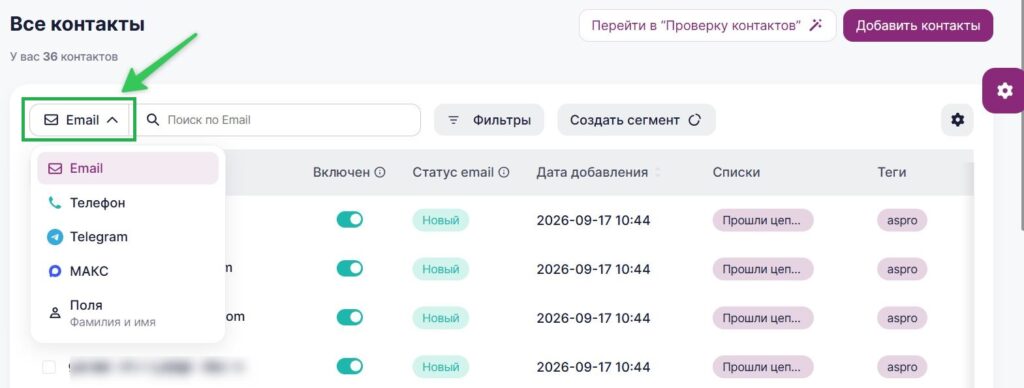
Task: Select Email option in dropdown list
Action: tap(128, 169)
